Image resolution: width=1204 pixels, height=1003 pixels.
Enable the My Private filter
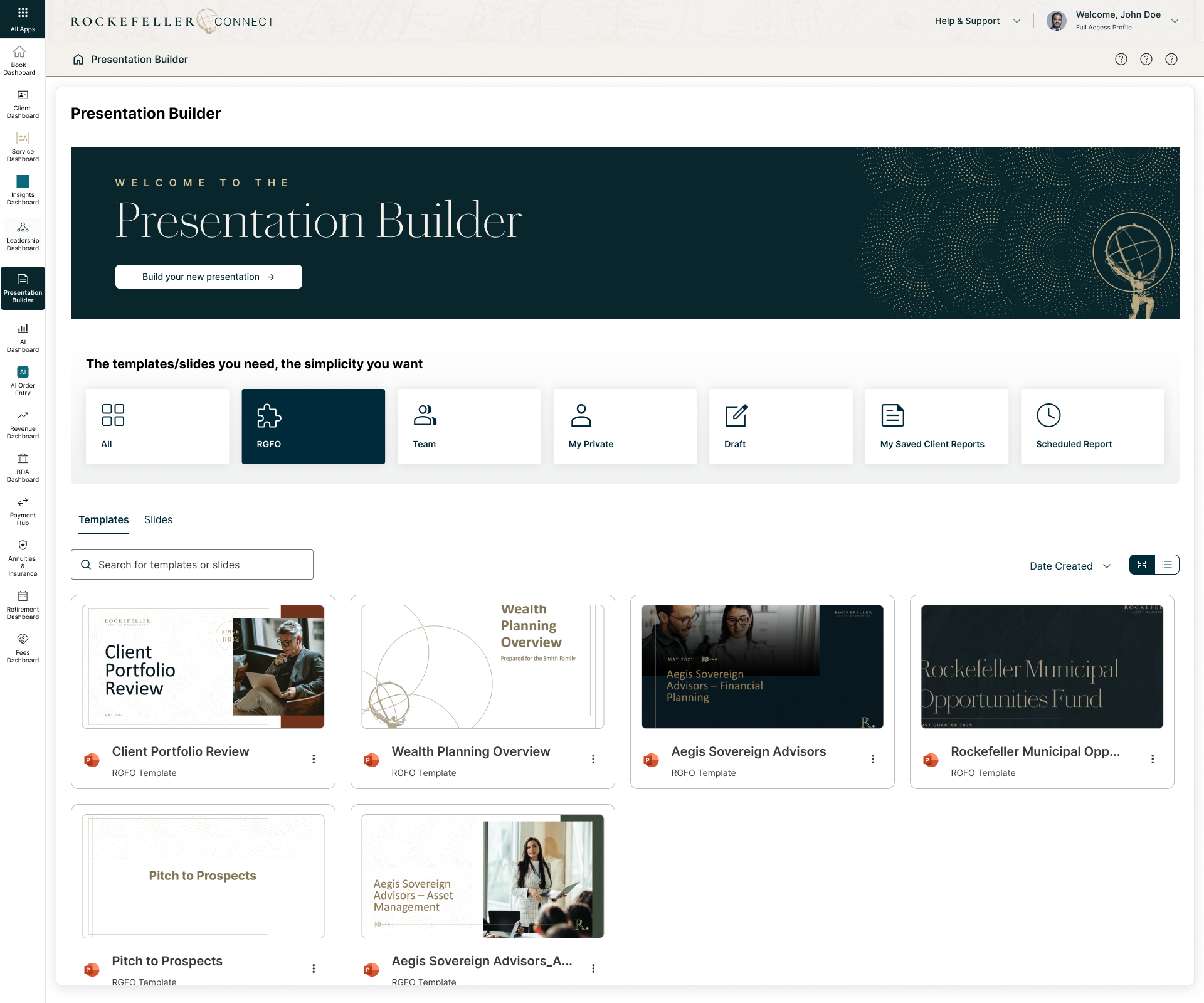point(625,426)
